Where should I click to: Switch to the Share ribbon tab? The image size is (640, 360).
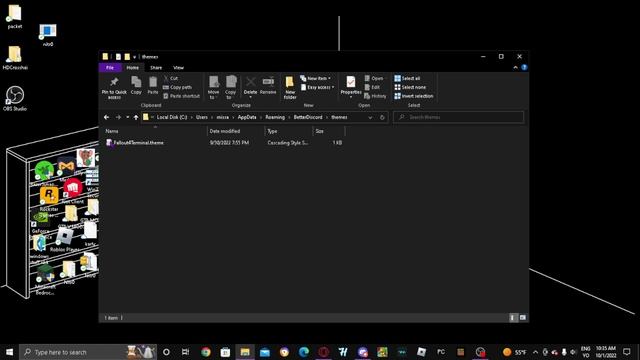tap(156, 67)
